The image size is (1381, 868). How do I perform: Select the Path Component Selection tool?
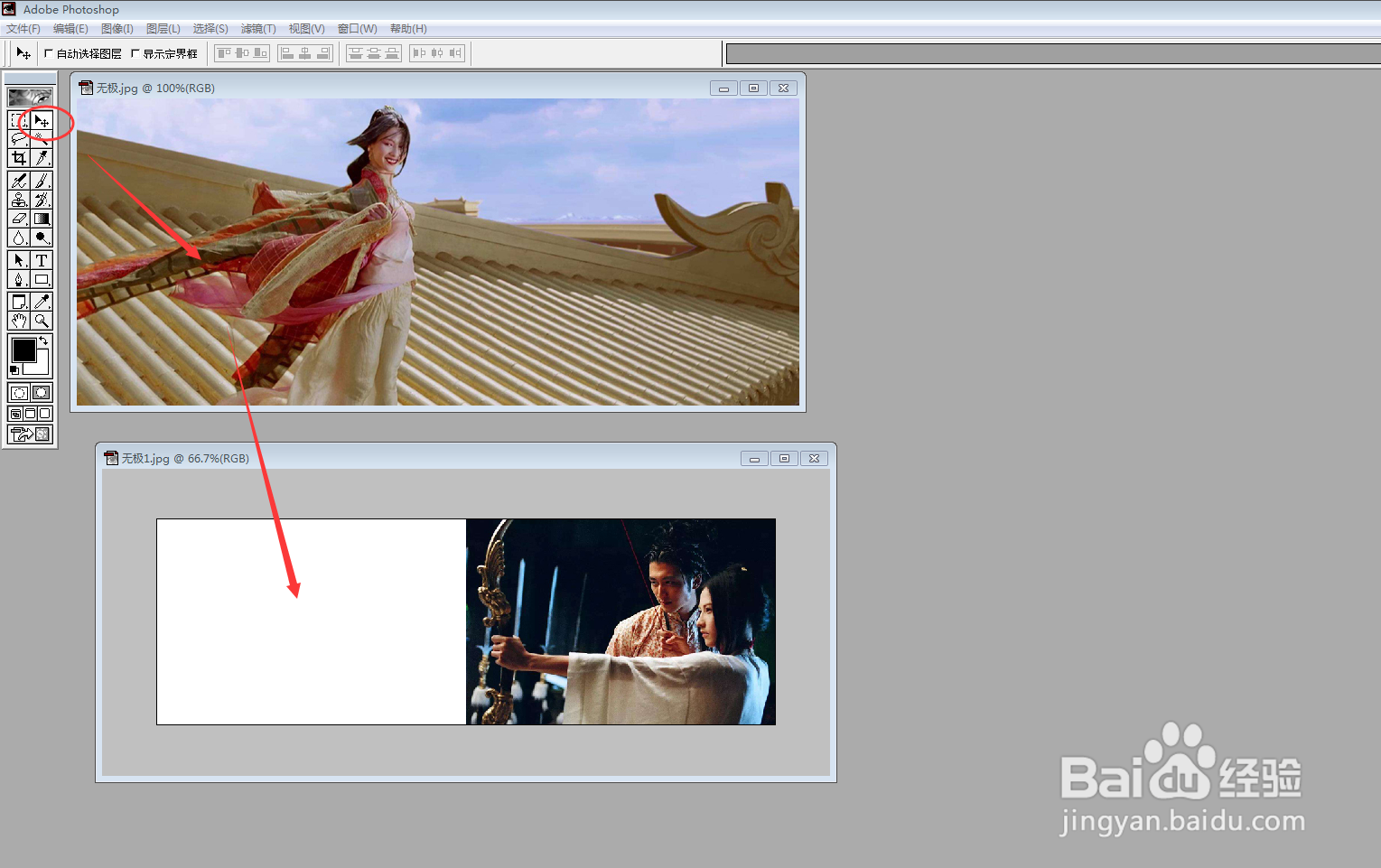[x=19, y=260]
